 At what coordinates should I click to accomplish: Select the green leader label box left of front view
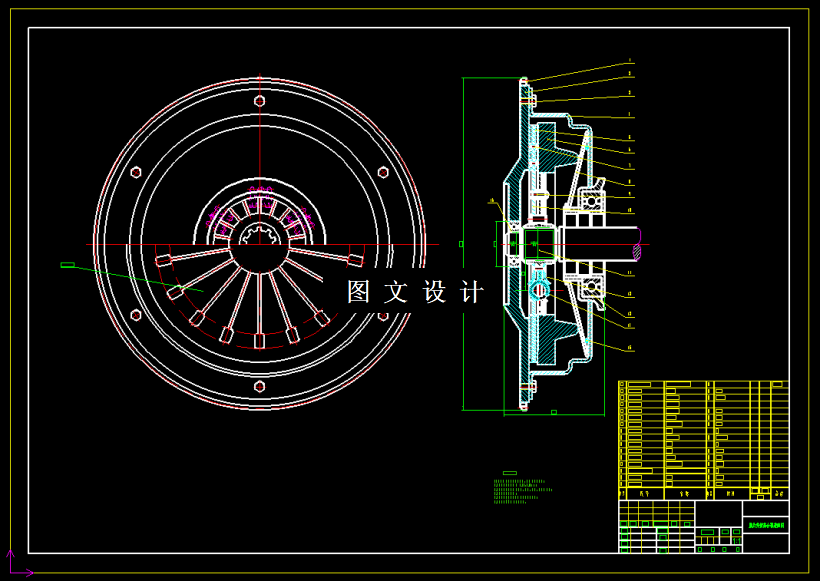pyautogui.click(x=68, y=265)
